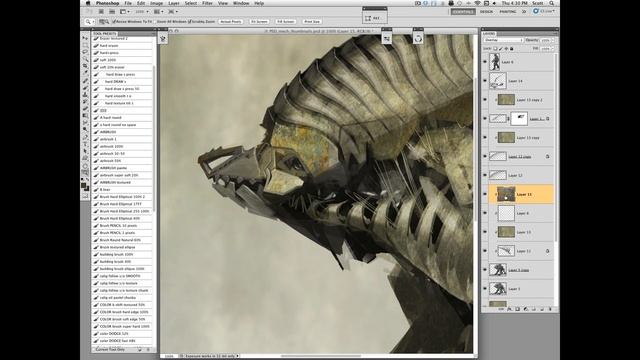Select the Layer 15 thumbnail
Screen dimensions: 640x360
click(x=506, y=194)
